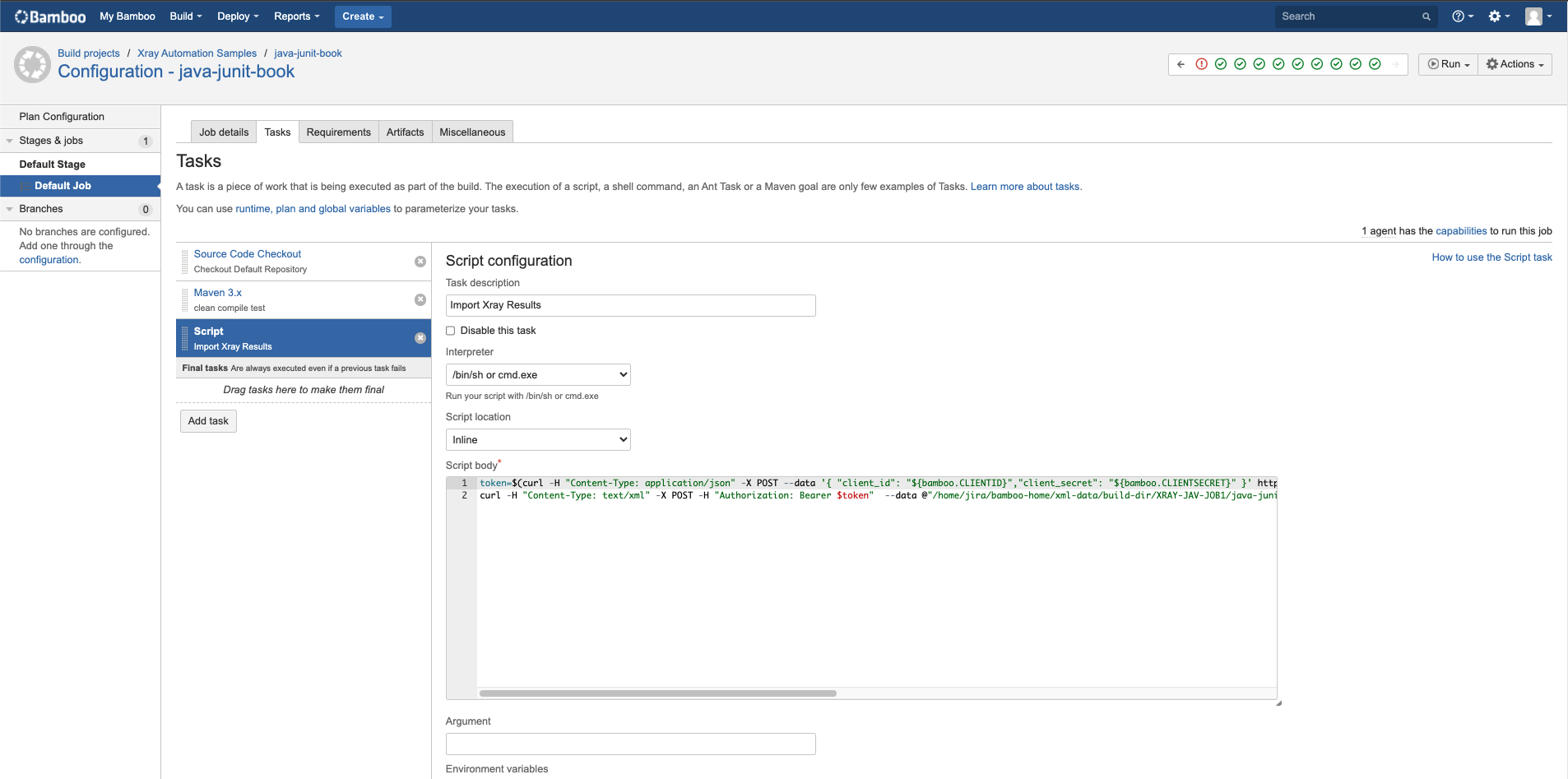Grab the Maven 3.x drag handle
The width and height of the screenshot is (1568, 779).
185,300
